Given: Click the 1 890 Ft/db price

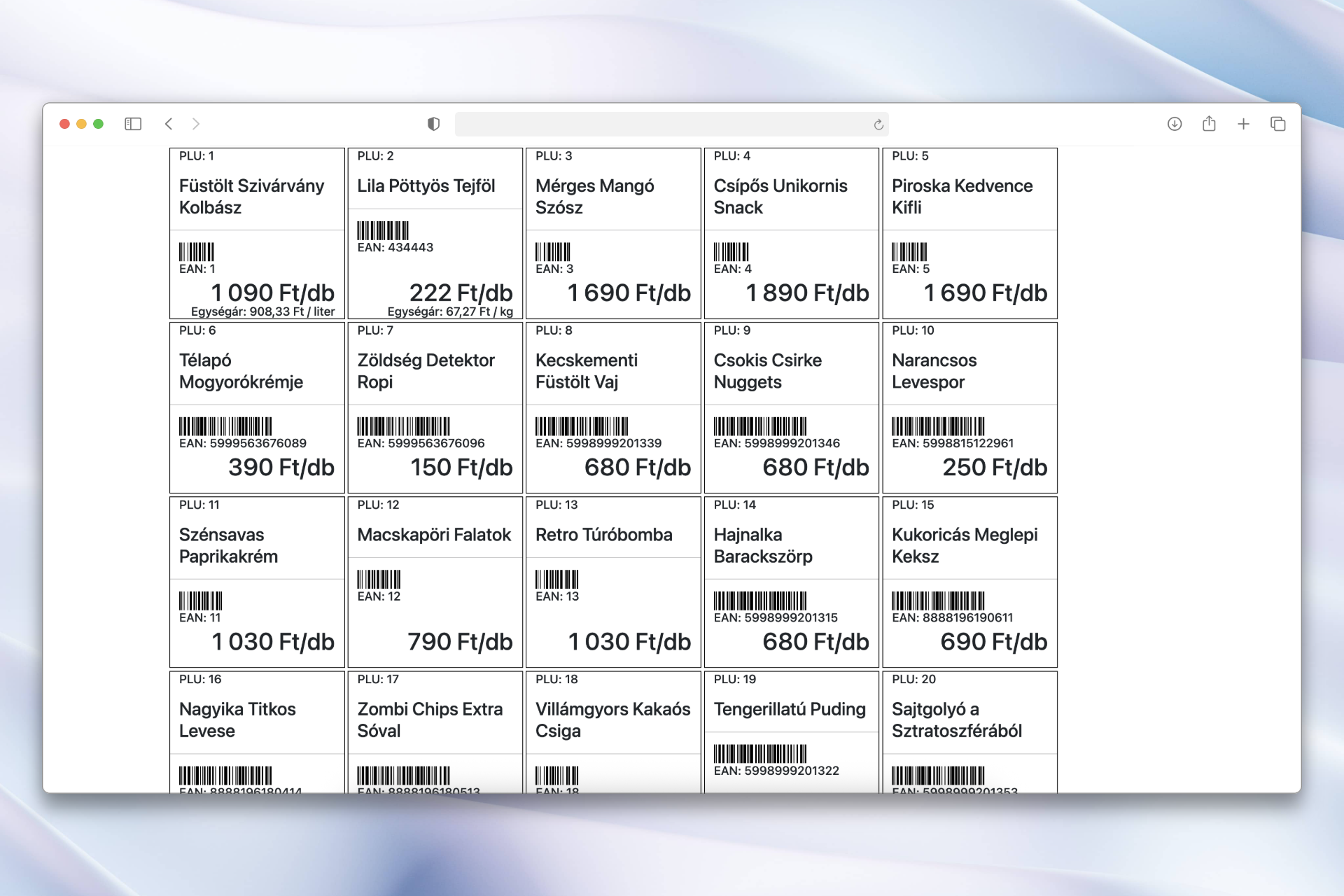Looking at the screenshot, I should coord(807,293).
